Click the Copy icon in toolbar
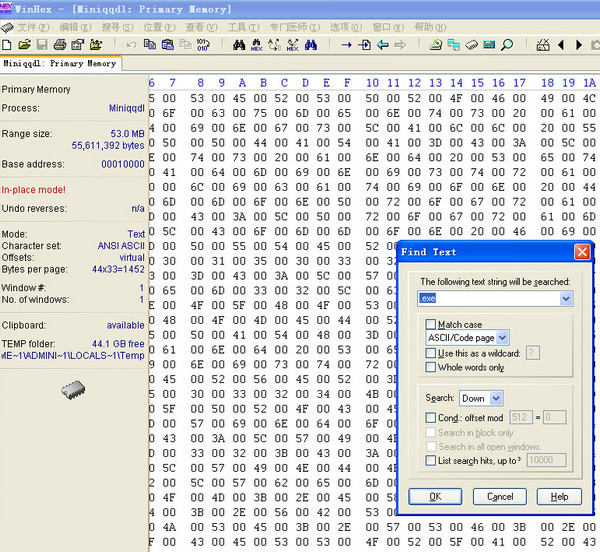This screenshot has width=600, height=552. point(150,45)
